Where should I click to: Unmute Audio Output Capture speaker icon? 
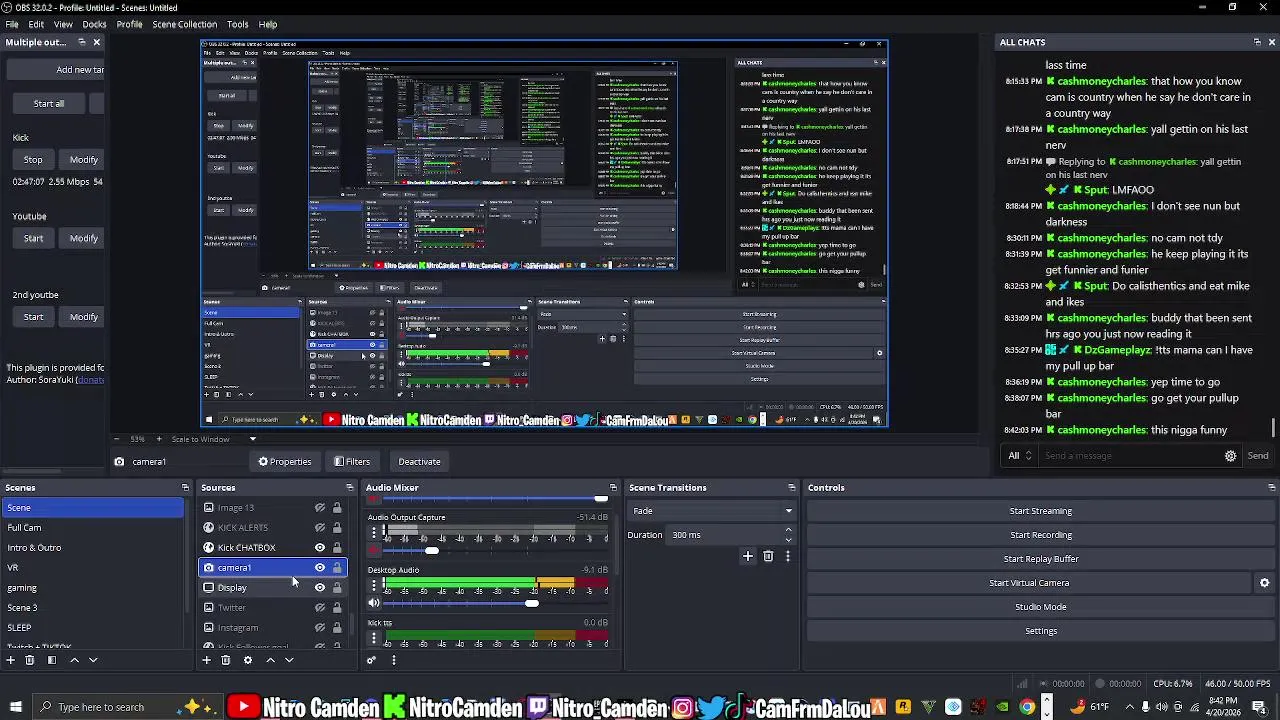click(374, 550)
